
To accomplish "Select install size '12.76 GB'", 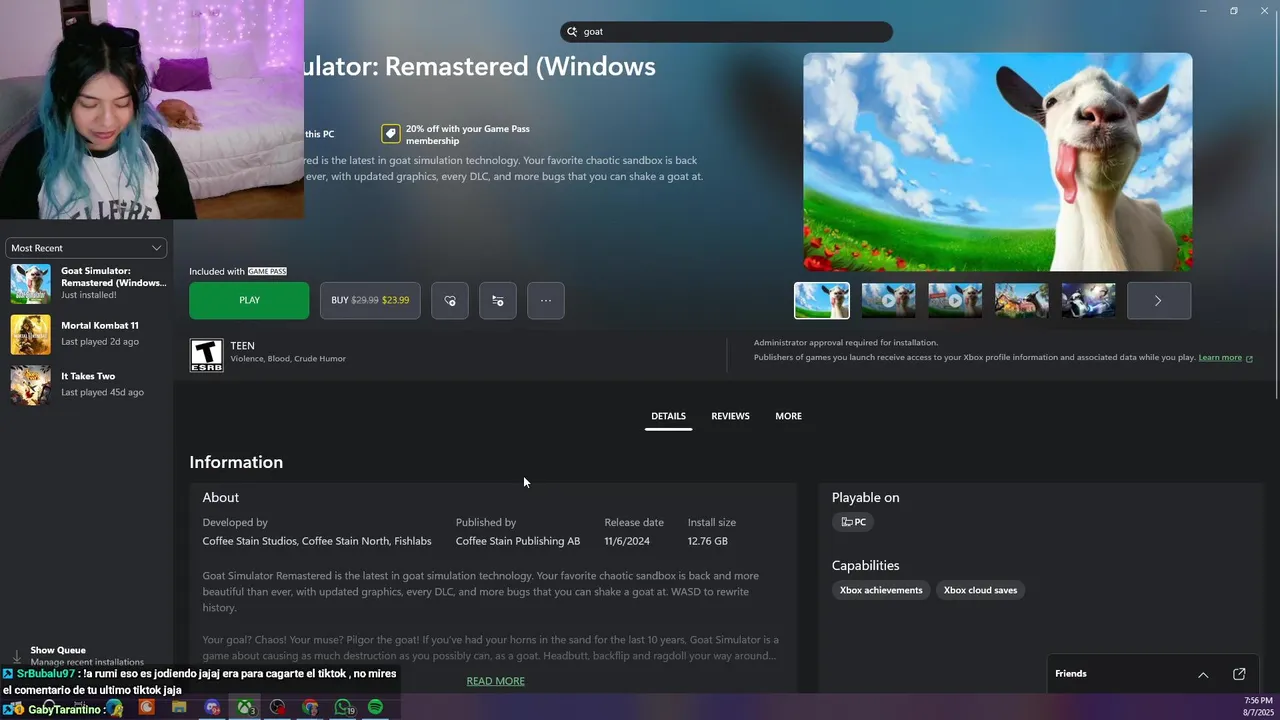I will click(708, 541).
